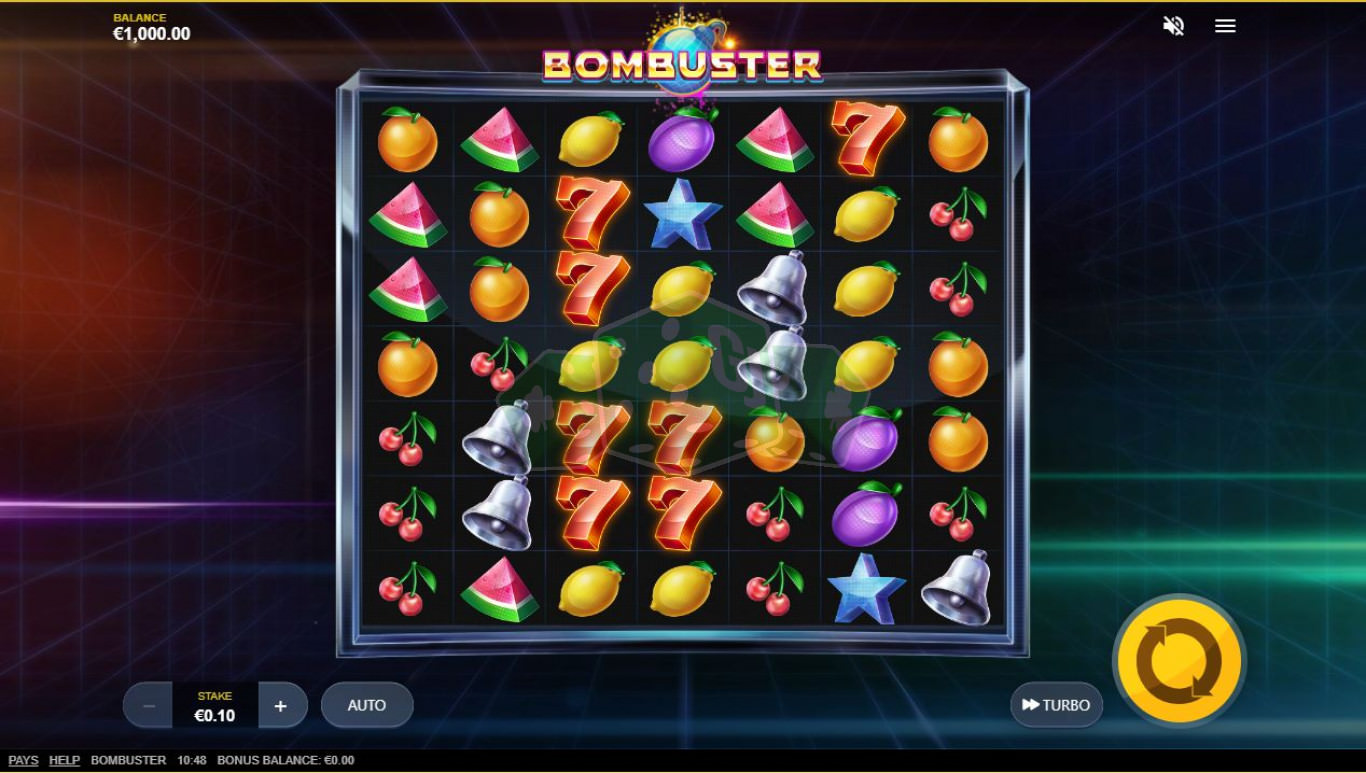1366x773 pixels.
Task: Click the bottom-right silver bell symbol
Action: [x=957, y=588]
